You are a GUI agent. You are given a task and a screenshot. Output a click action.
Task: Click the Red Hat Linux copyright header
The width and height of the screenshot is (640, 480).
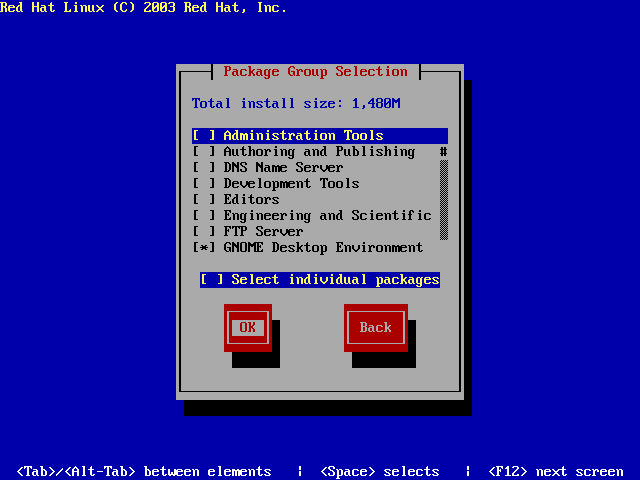point(143,7)
